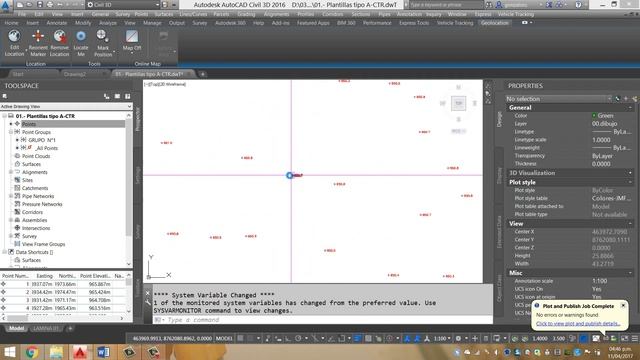640x360 pixels.
Task: Open the Analyze ribbon tab
Action: coord(108,23)
